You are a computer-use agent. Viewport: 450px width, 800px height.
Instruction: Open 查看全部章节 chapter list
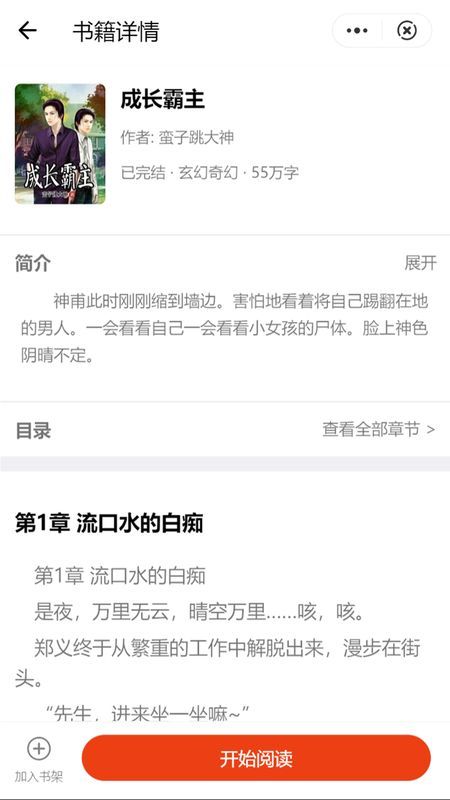point(371,430)
